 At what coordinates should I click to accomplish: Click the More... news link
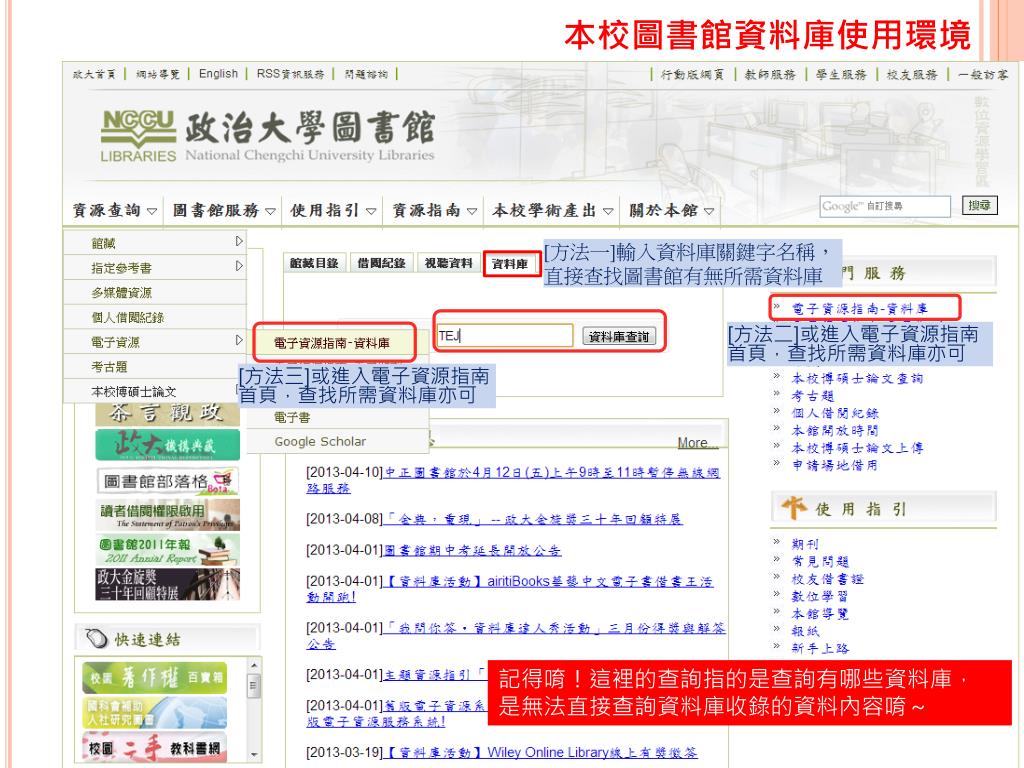(697, 443)
